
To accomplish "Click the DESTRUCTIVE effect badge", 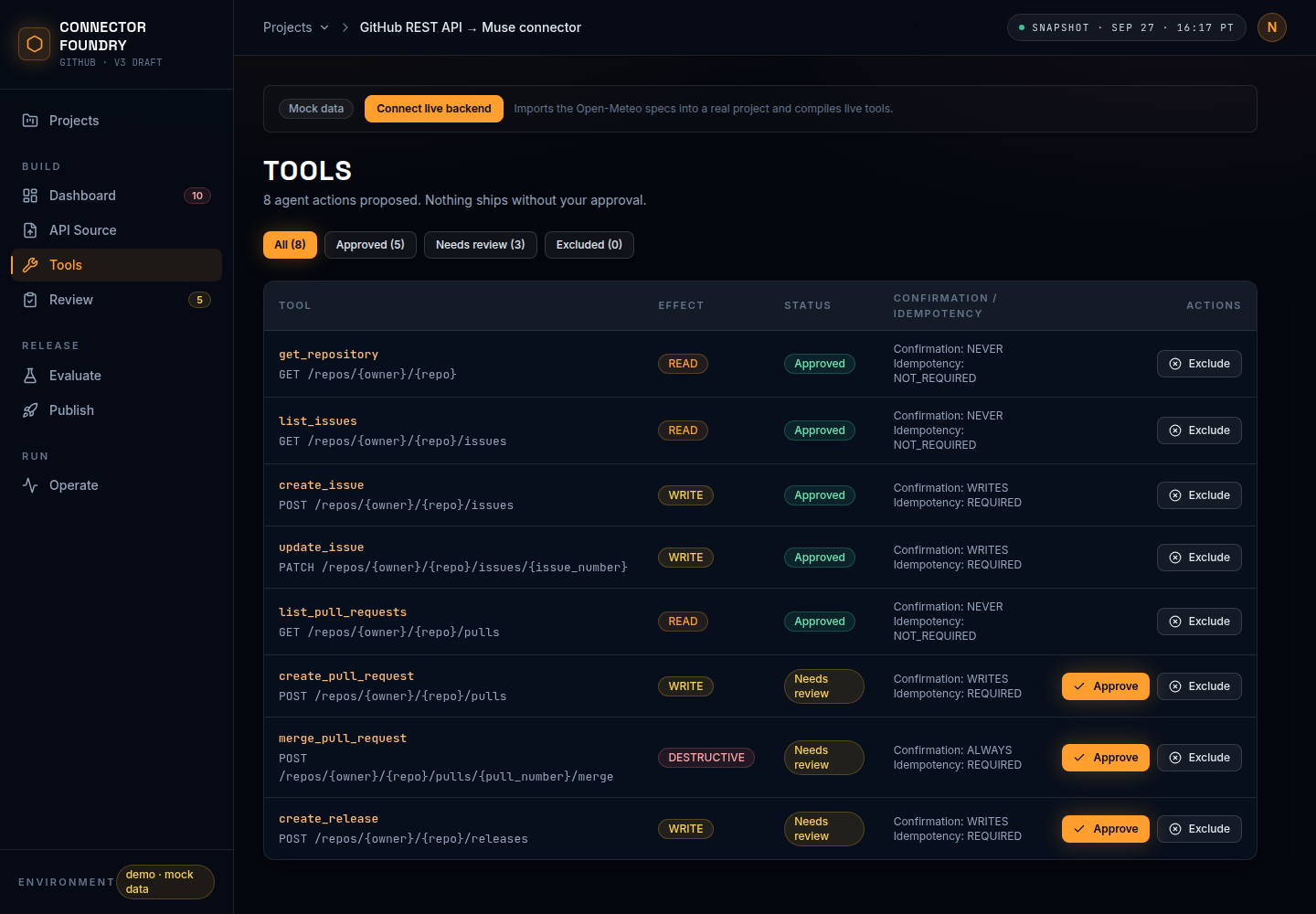I will 706,758.
